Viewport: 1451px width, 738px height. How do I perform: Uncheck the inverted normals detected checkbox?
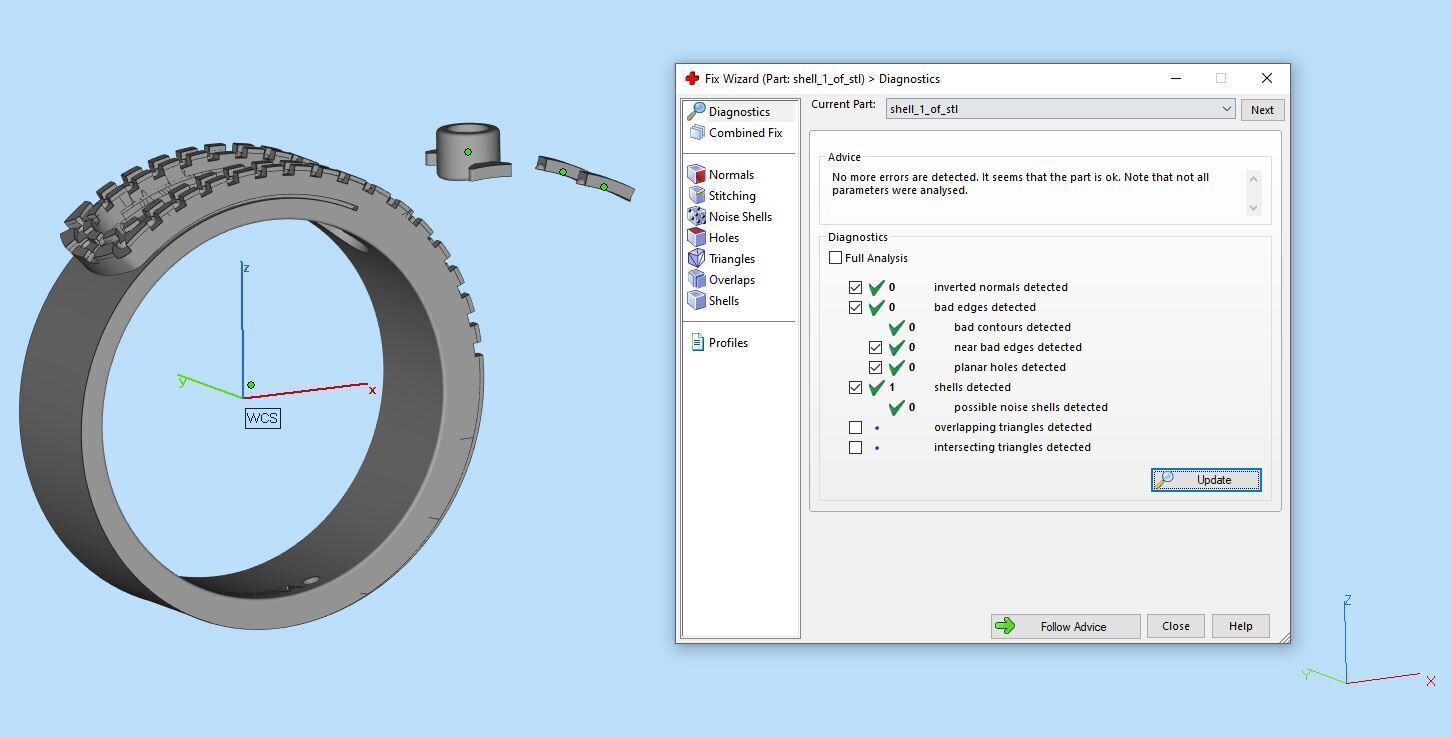tap(855, 287)
